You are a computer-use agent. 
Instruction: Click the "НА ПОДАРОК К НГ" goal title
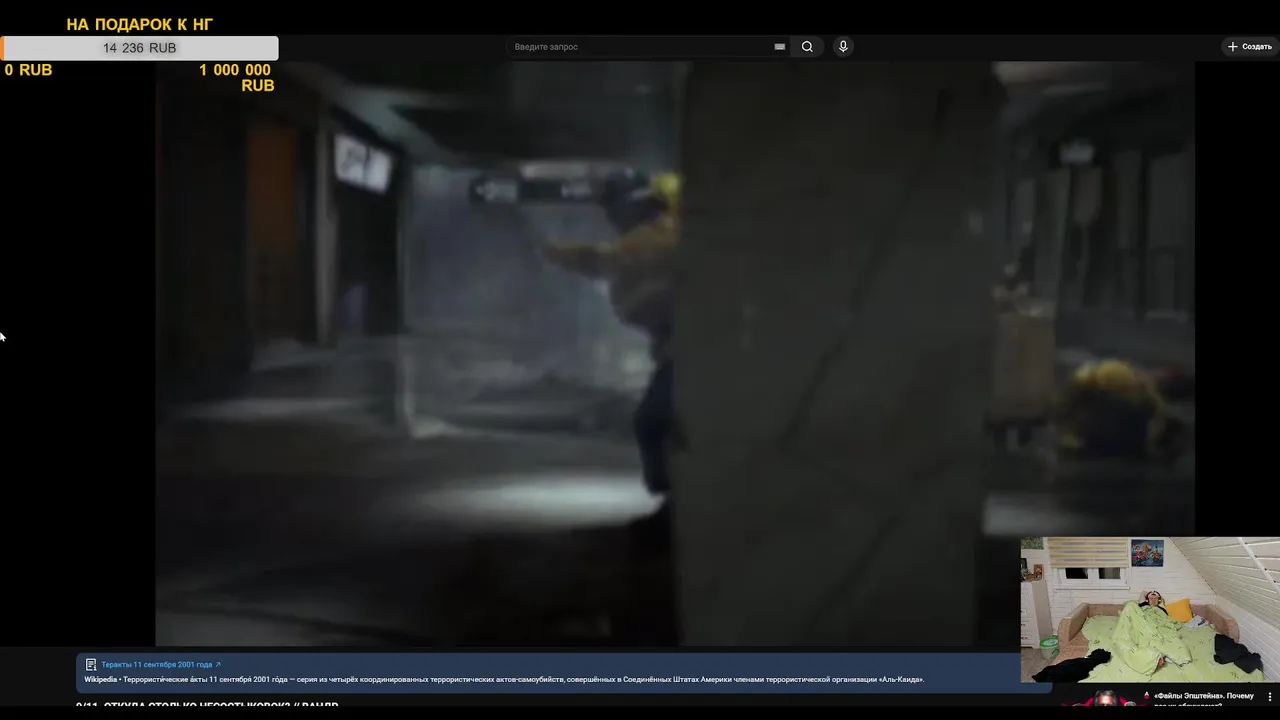(x=140, y=24)
